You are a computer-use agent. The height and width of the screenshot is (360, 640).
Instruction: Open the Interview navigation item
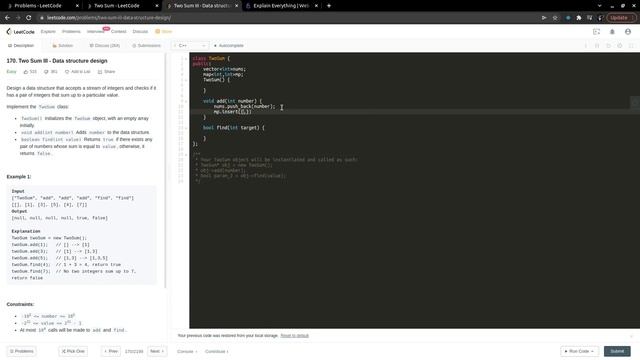(95, 31)
